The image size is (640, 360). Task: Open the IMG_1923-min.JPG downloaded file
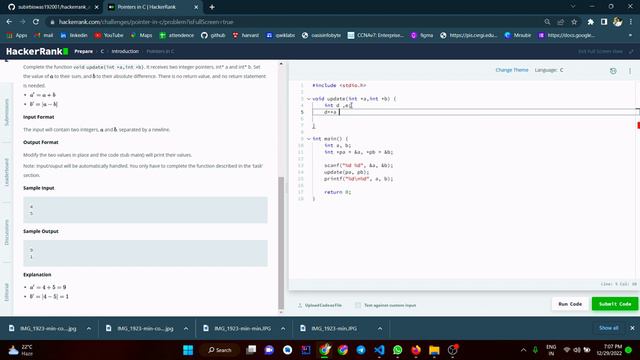[x=334, y=328]
